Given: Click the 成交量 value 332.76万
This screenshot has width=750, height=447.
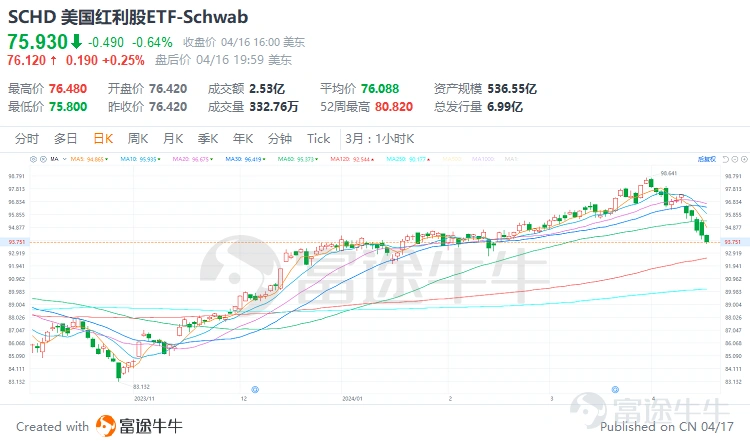Looking at the screenshot, I should pos(274,107).
